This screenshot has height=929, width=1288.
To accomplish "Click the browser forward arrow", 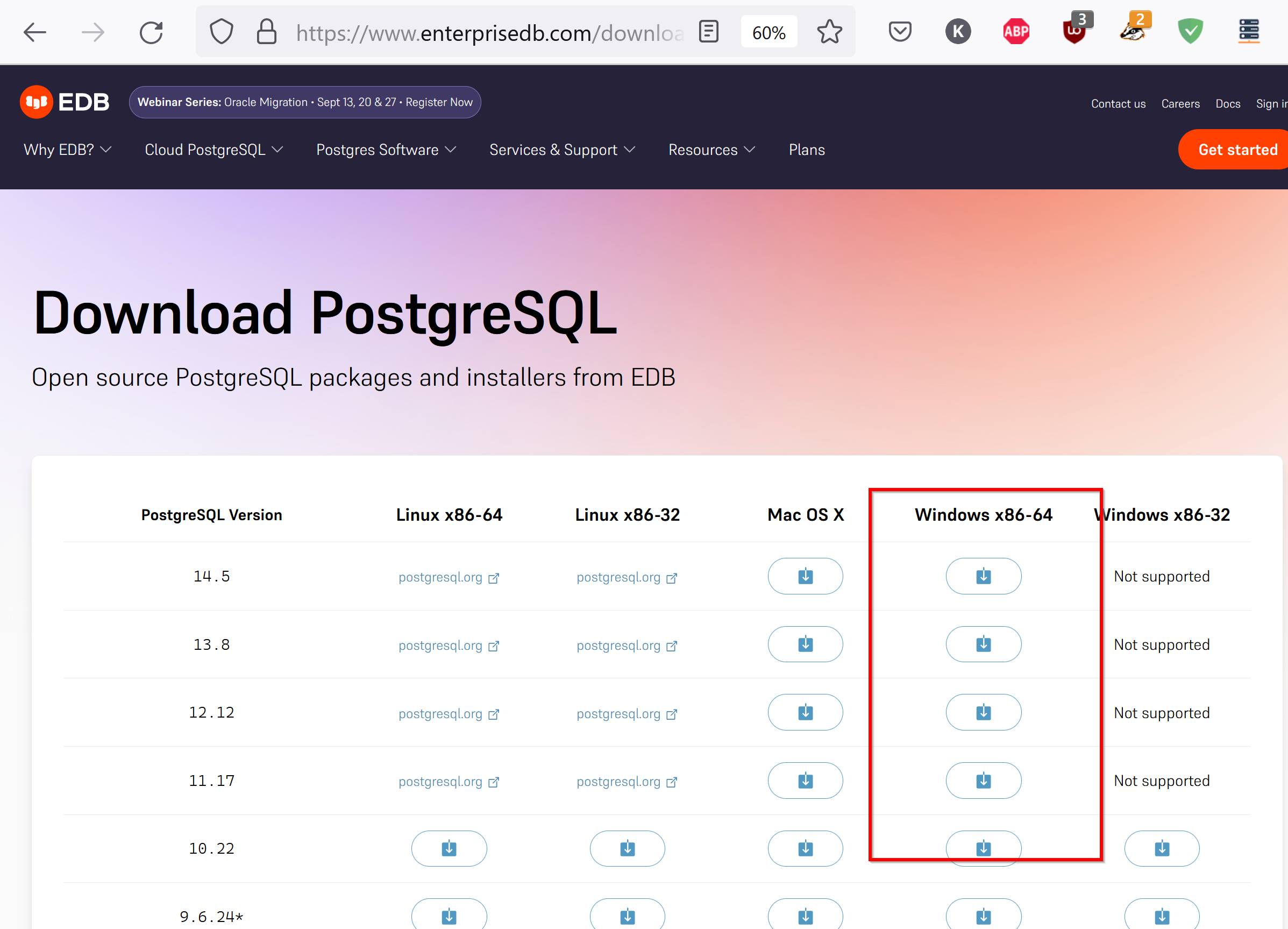I will pos(93,32).
